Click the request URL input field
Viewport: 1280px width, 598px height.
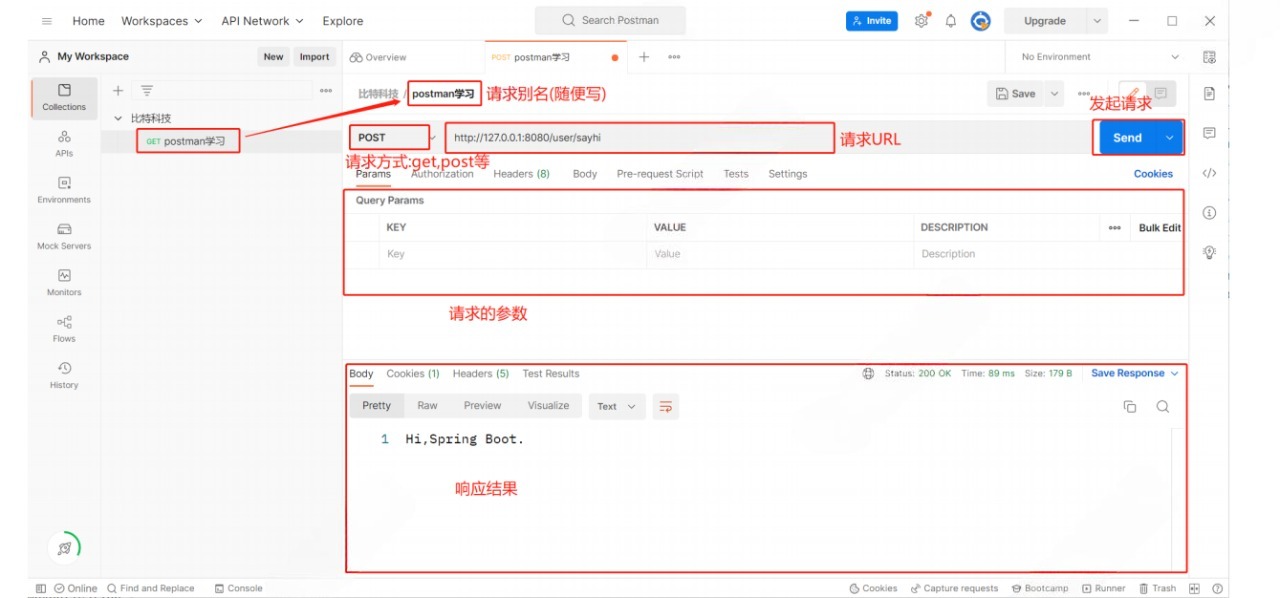[x=640, y=138]
